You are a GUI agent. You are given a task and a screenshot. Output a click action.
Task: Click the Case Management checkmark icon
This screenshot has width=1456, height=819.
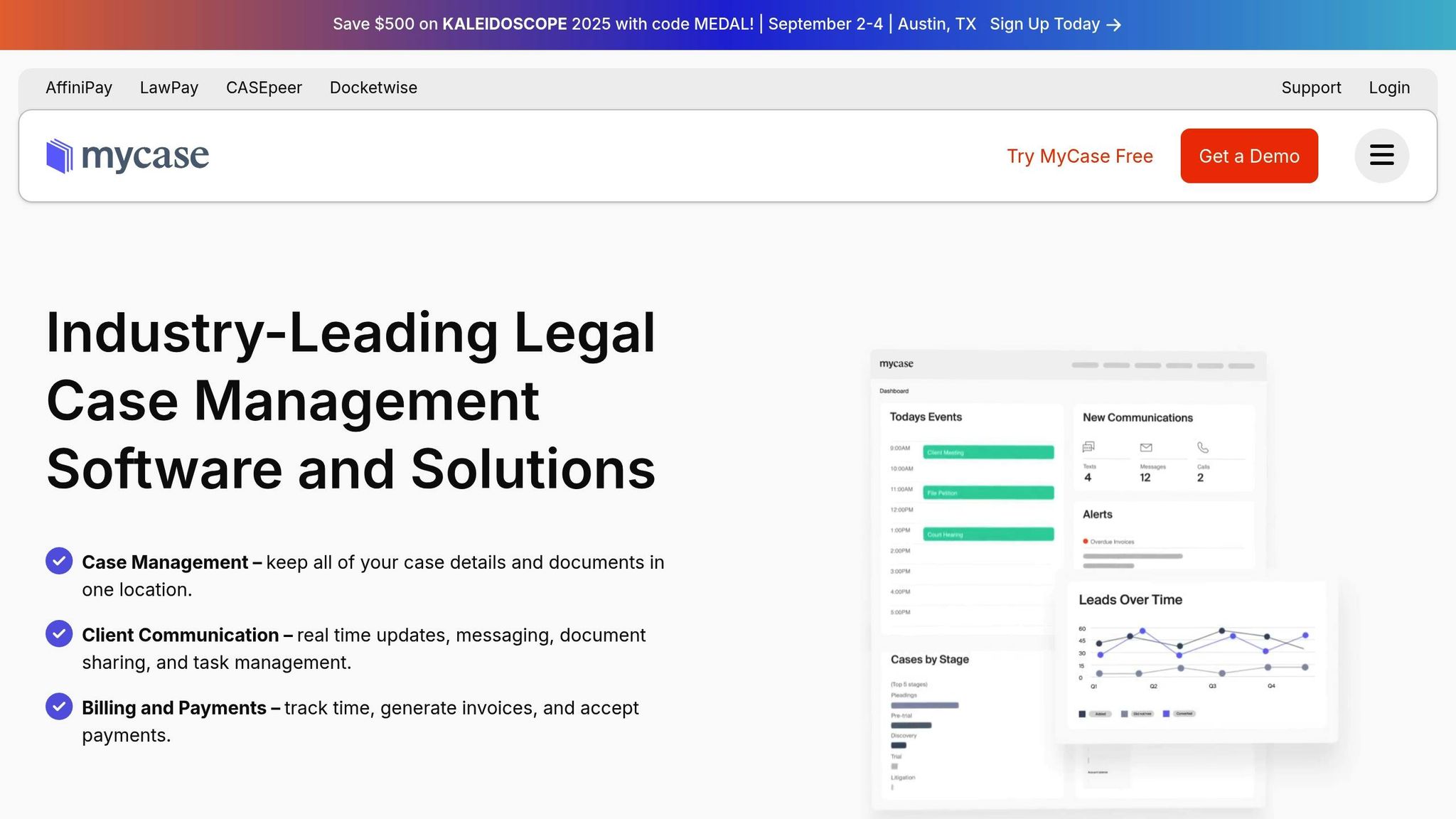point(59,561)
